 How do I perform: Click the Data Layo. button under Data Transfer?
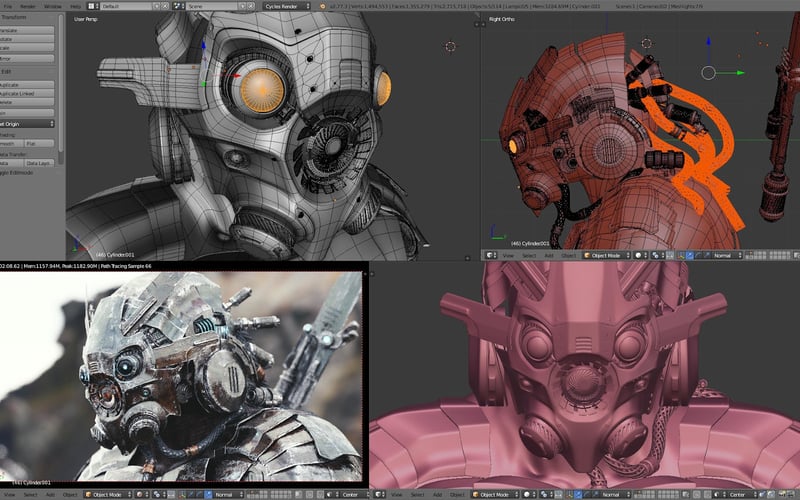pyautogui.click(x=39, y=163)
